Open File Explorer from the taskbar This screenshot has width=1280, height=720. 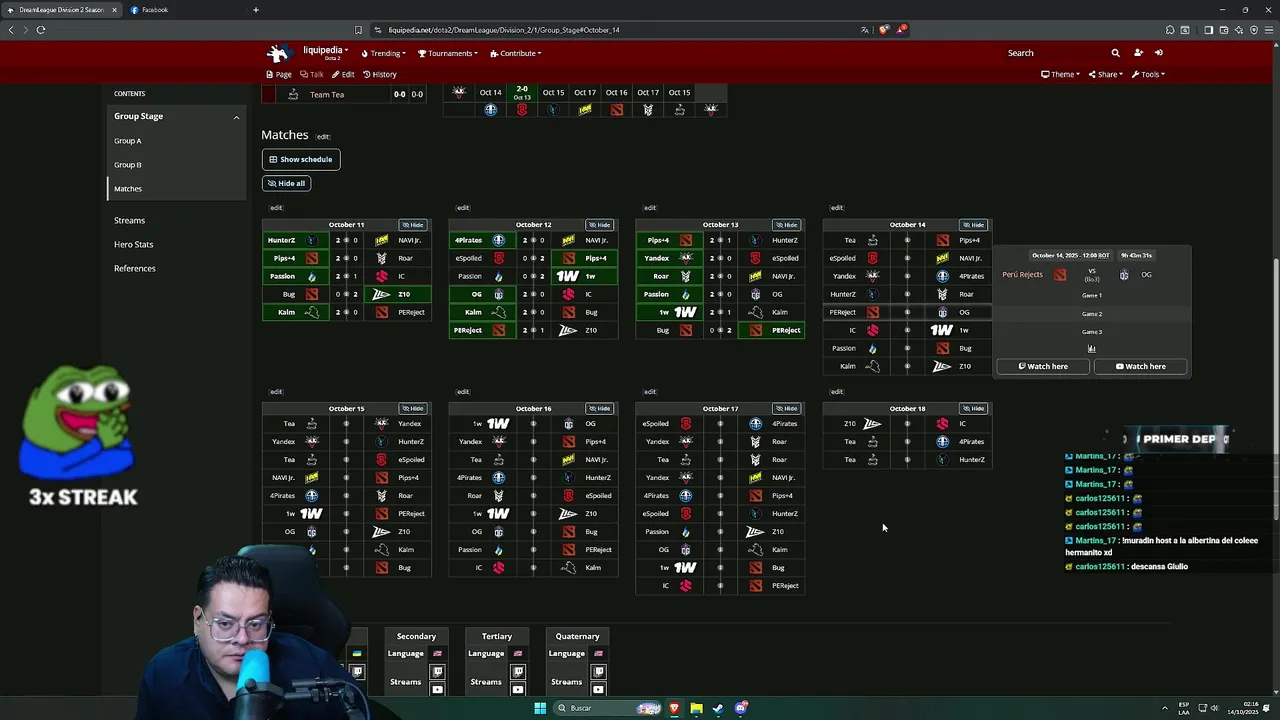click(696, 708)
